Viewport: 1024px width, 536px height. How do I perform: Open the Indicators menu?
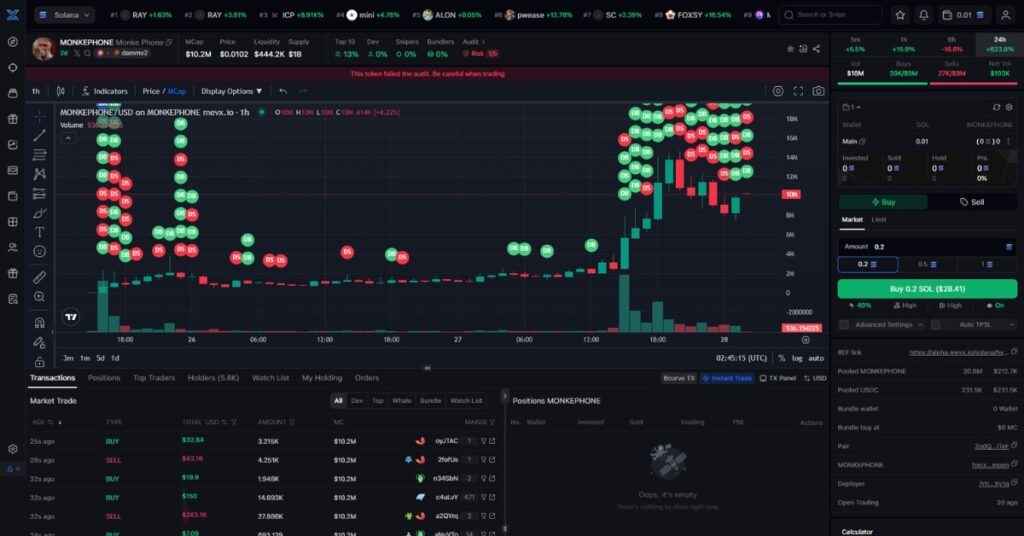104,91
